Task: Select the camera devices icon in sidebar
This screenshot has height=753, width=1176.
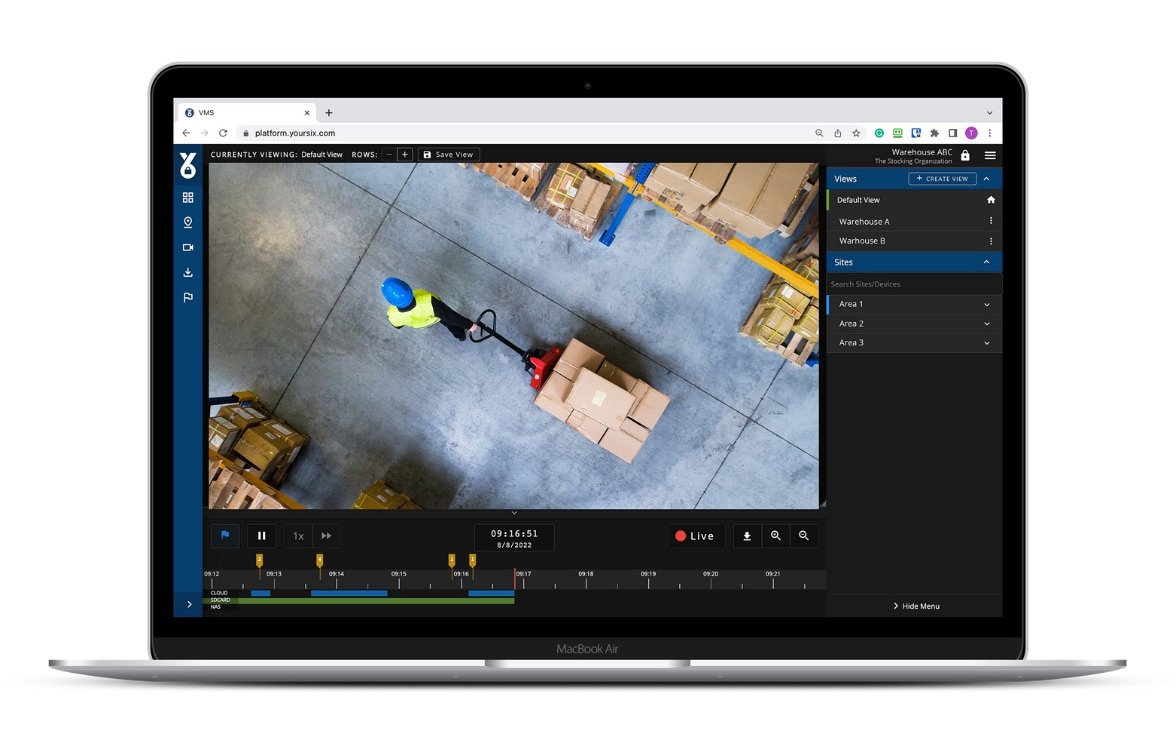Action: coord(188,247)
